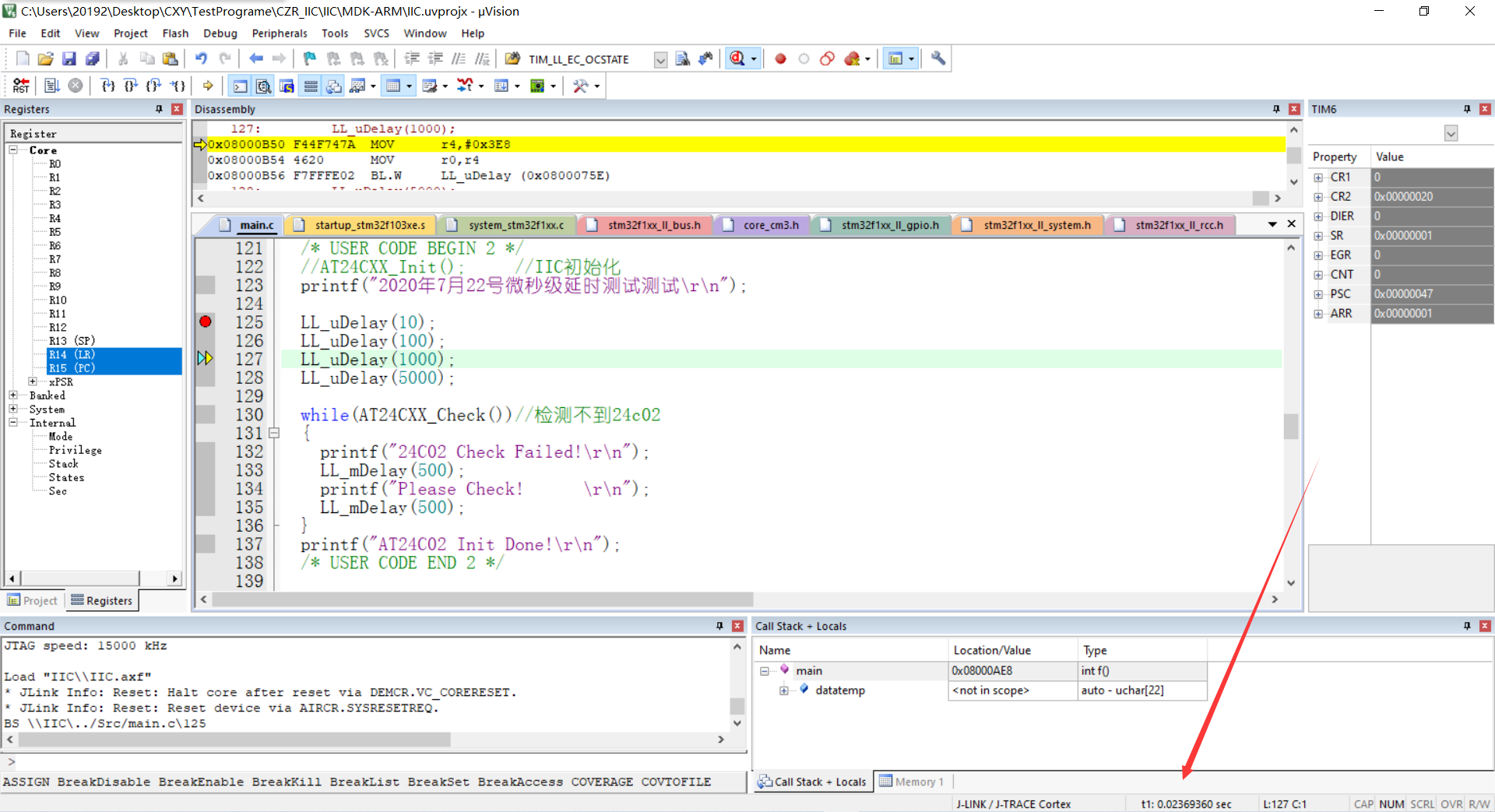Expand the datatemp local variable
The width and height of the screenshot is (1495, 812).
click(x=784, y=691)
